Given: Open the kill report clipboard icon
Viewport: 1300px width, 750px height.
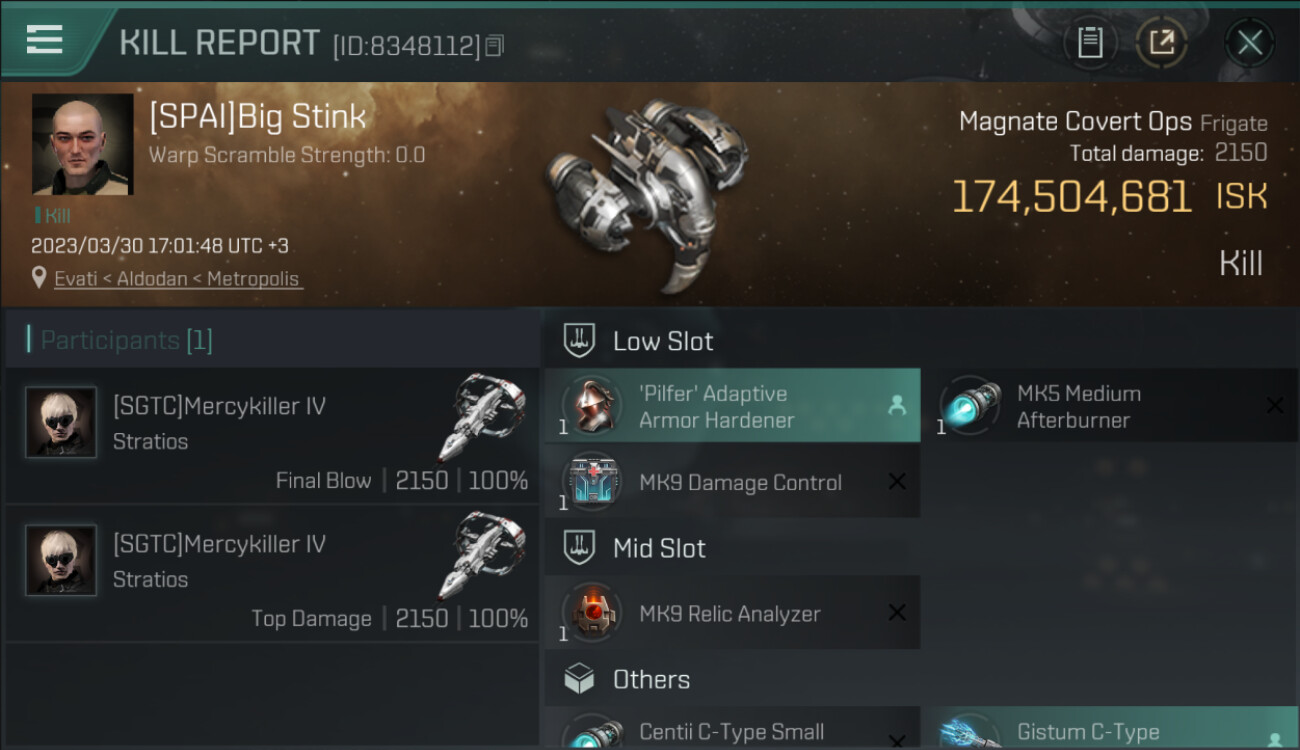Looking at the screenshot, I should click(1090, 43).
